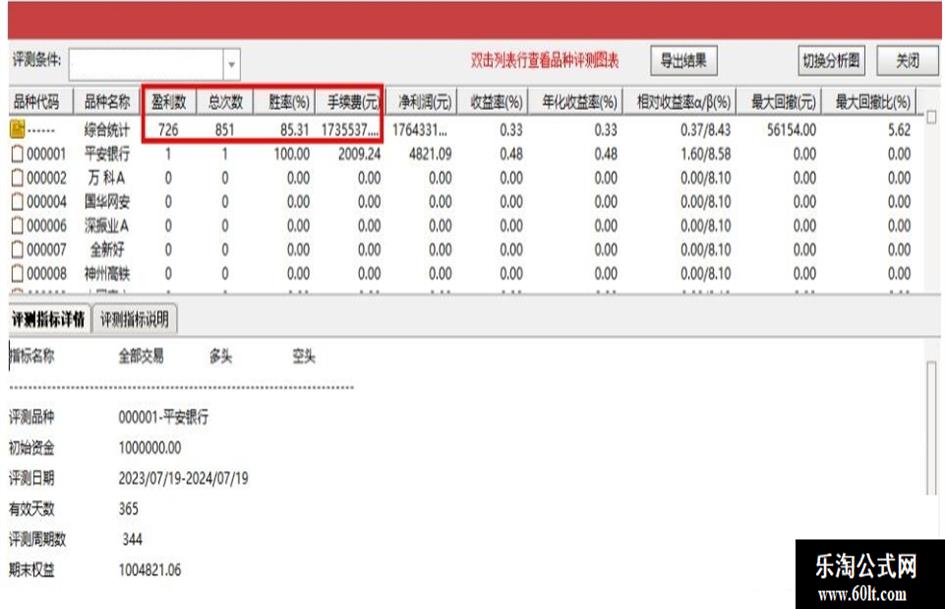Click the 851 total count cell
The width and height of the screenshot is (945, 609).
click(x=225, y=130)
